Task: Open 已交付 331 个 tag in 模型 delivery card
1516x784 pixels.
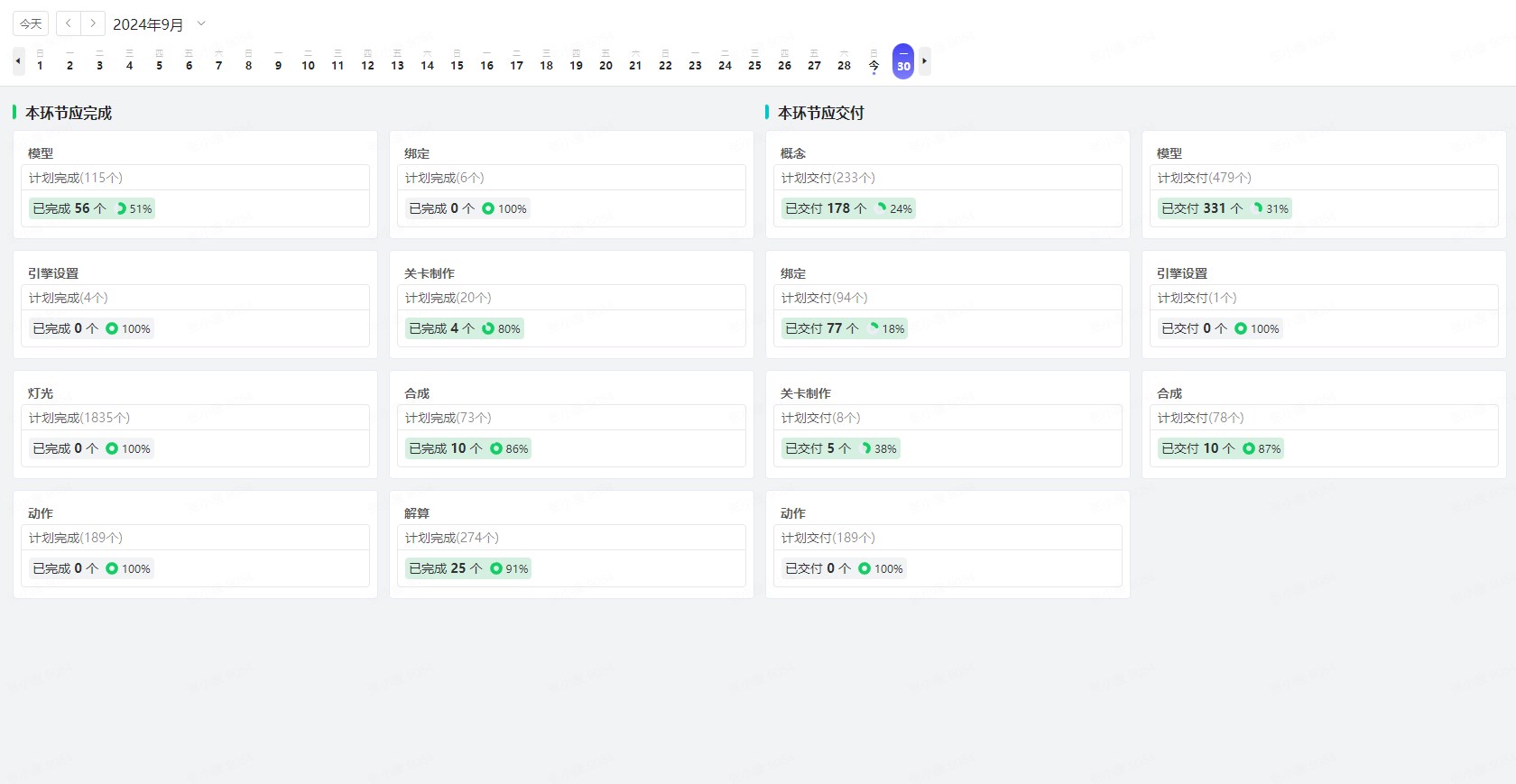Action: click(x=1202, y=208)
